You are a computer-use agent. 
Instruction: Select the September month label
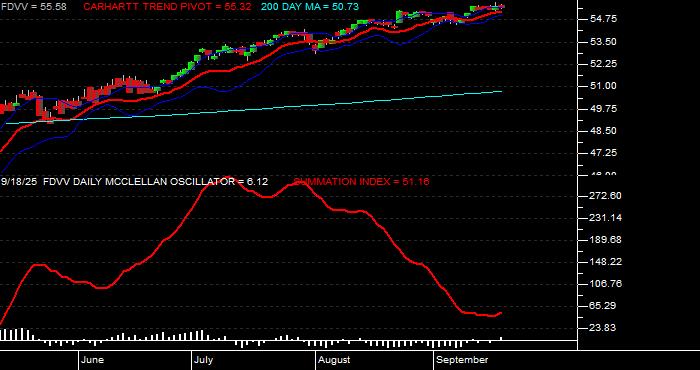click(x=462, y=360)
